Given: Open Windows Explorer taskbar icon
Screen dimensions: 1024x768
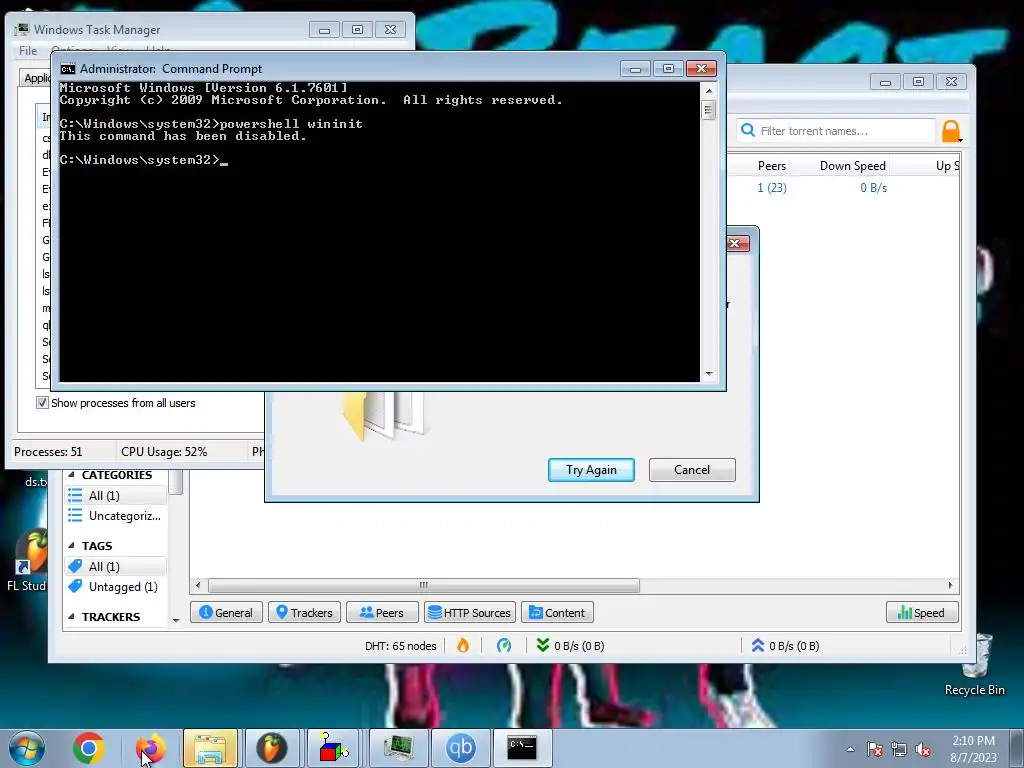Looking at the screenshot, I should (210, 748).
